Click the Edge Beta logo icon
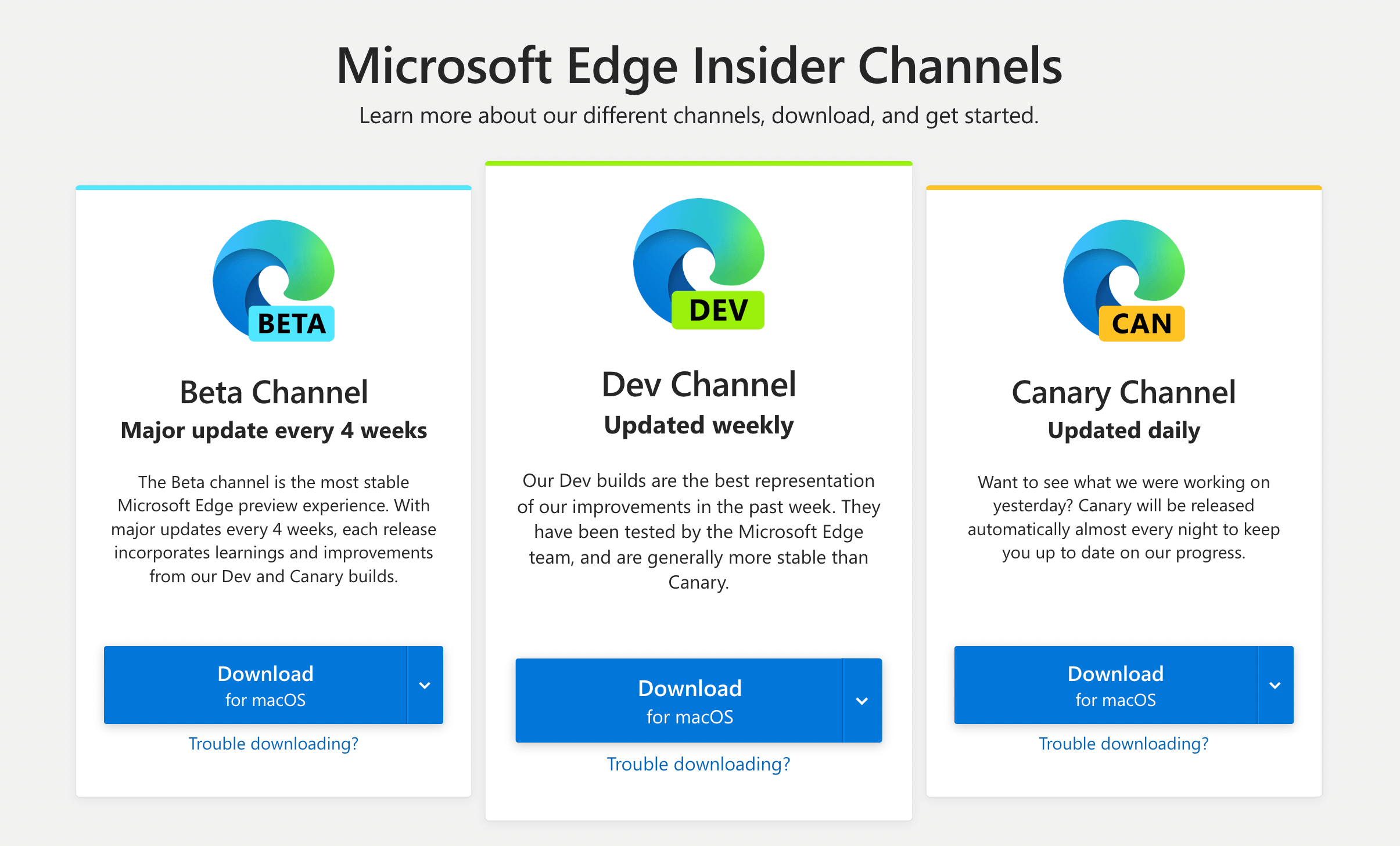This screenshot has width=1400, height=846. (274, 280)
